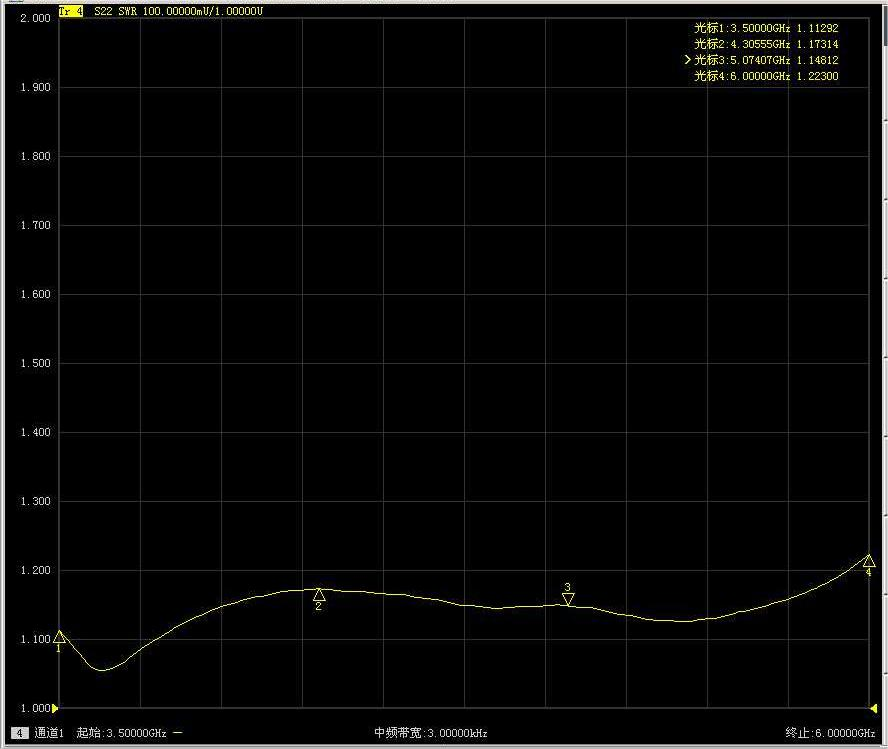Select marker 2 triangle on the trace
This screenshot has width=888, height=749.
click(x=319, y=595)
